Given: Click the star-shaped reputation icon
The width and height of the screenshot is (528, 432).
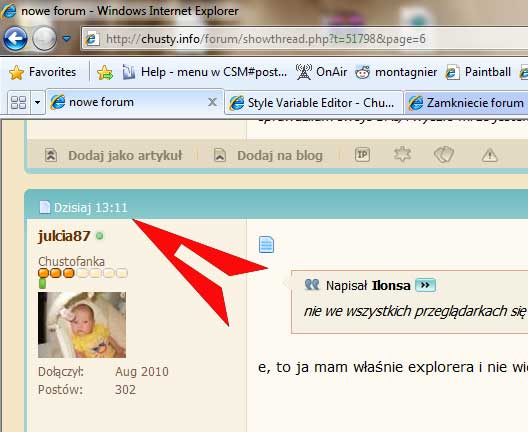Looking at the screenshot, I should (x=402, y=155).
